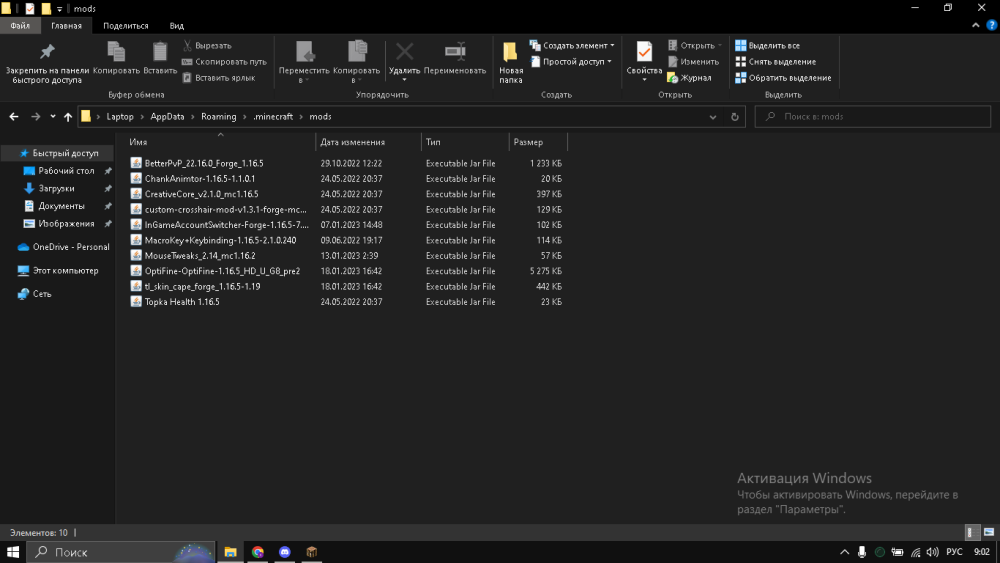Click AppData in the address breadcrumb
Image resolution: width=1000 pixels, height=563 pixels.
click(x=167, y=117)
